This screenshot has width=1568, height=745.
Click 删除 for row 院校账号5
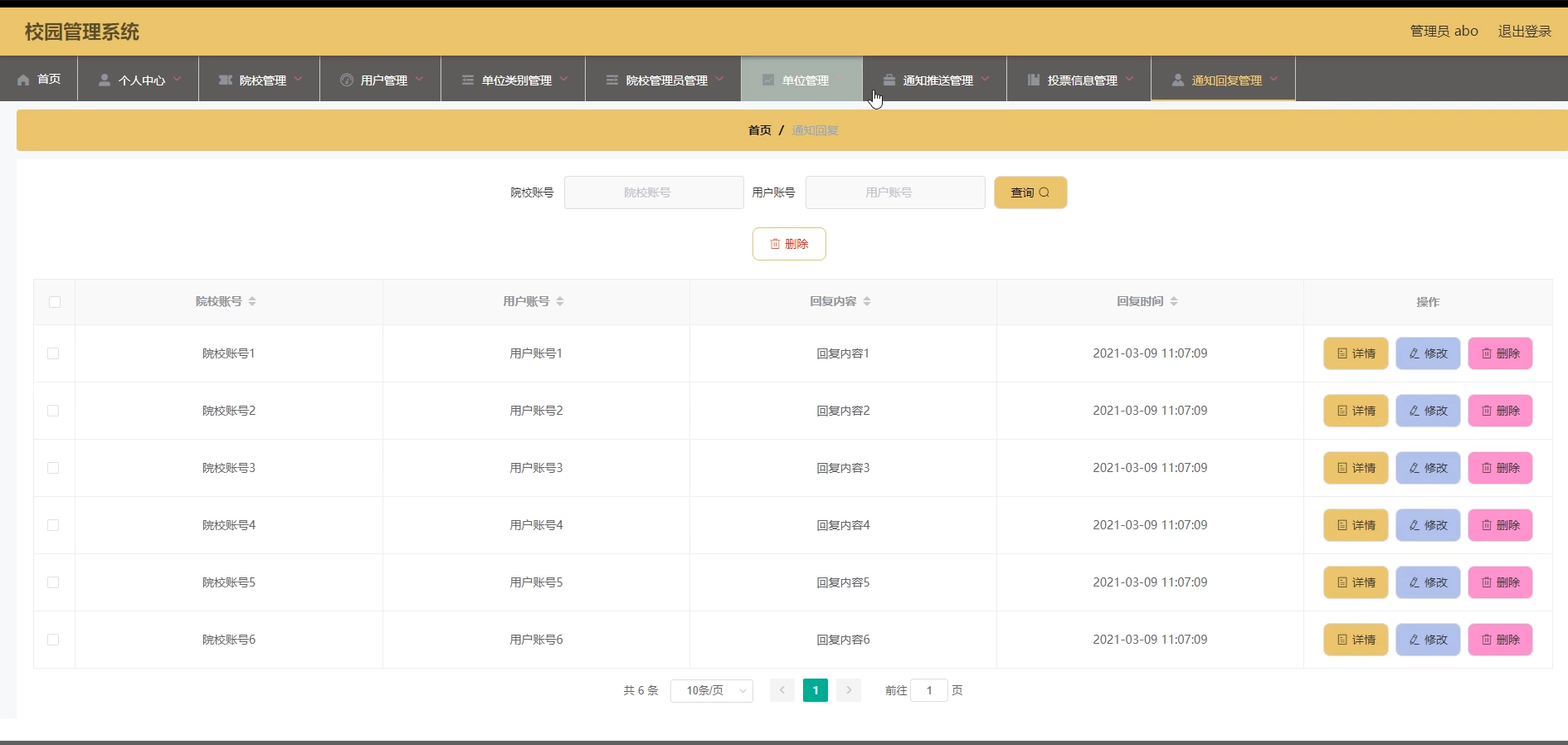click(1500, 582)
